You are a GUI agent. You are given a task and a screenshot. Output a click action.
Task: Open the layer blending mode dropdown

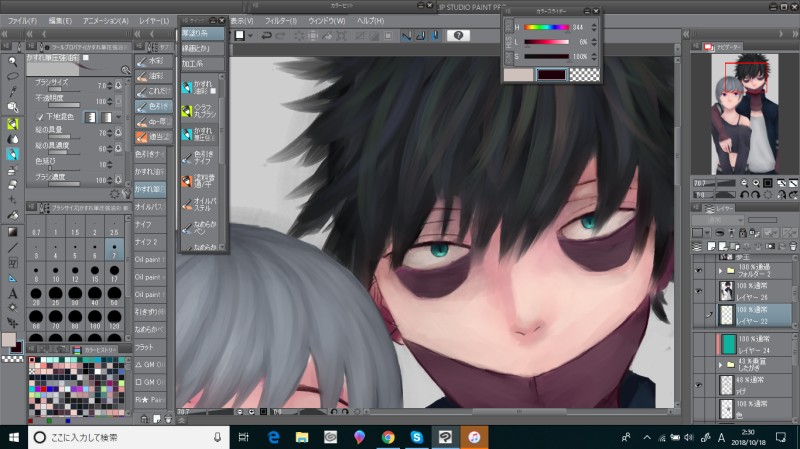click(717, 220)
